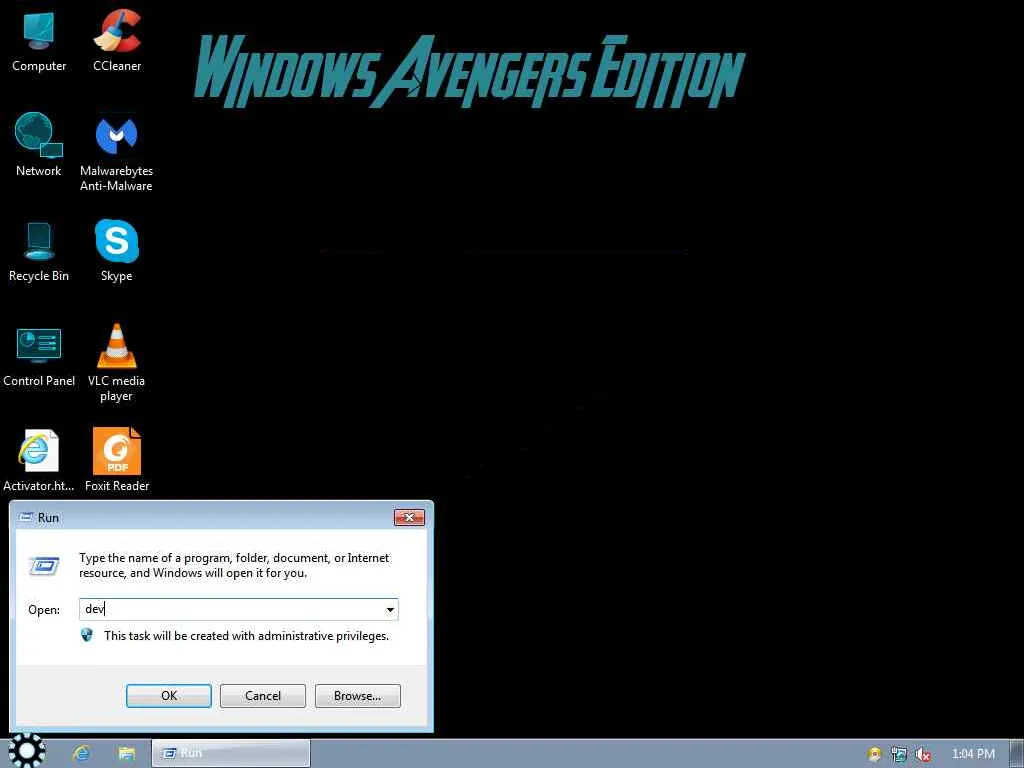The image size is (1024, 768).
Task: Click the muted volume tray icon
Action: (x=923, y=754)
